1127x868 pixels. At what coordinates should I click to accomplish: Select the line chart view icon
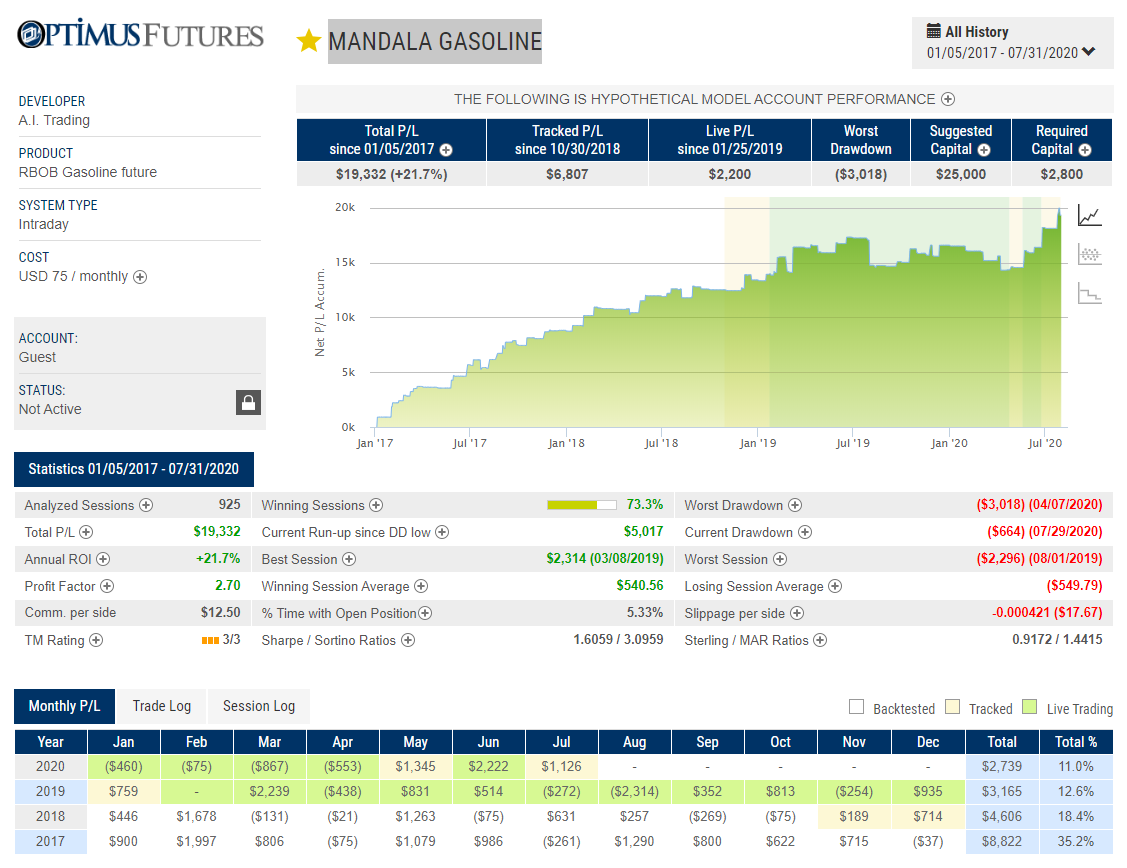(1090, 216)
